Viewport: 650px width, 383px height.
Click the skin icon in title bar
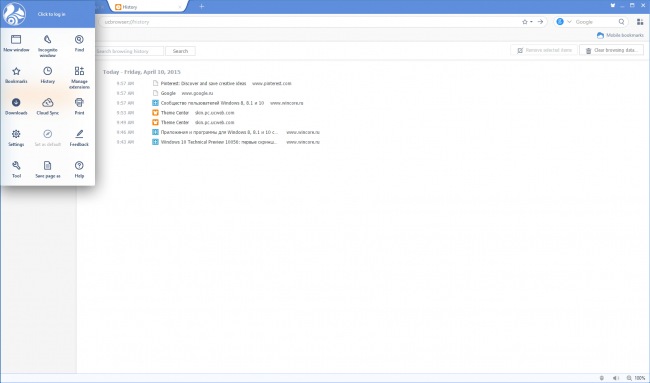[613, 5]
